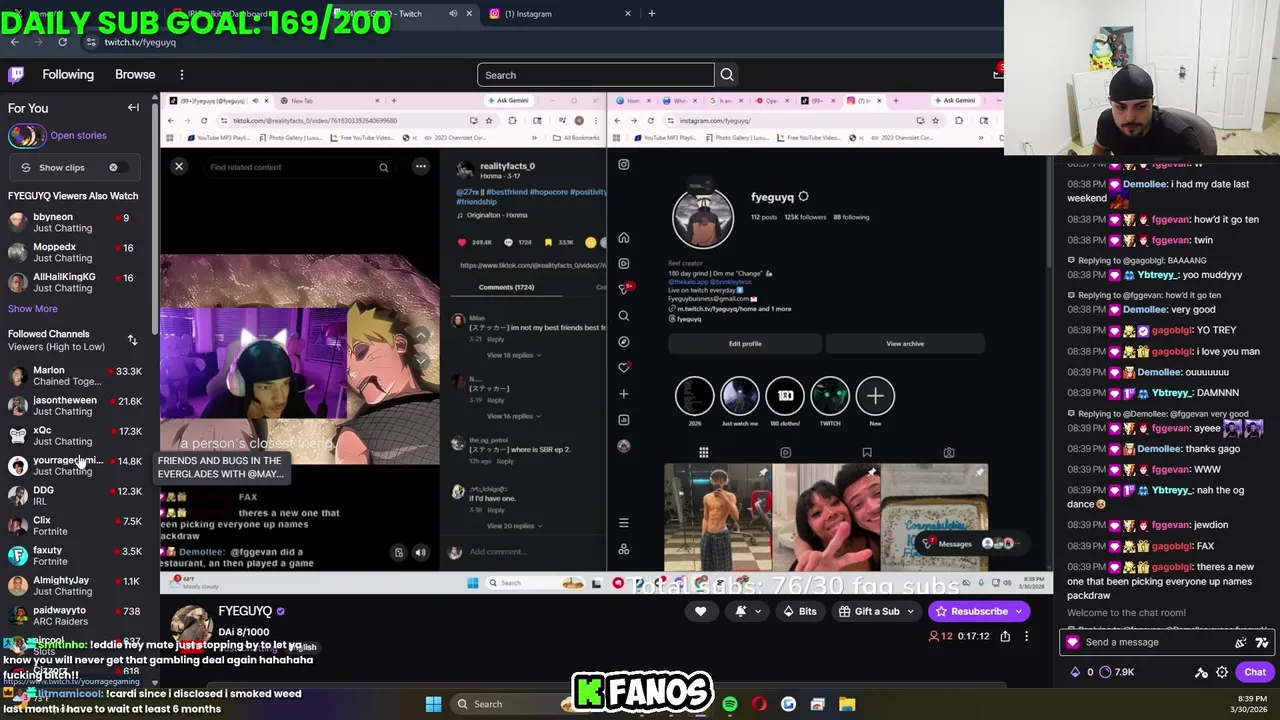The width and height of the screenshot is (1280, 720).
Task: Open Opera from the taskbar
Action: [759, 704]
